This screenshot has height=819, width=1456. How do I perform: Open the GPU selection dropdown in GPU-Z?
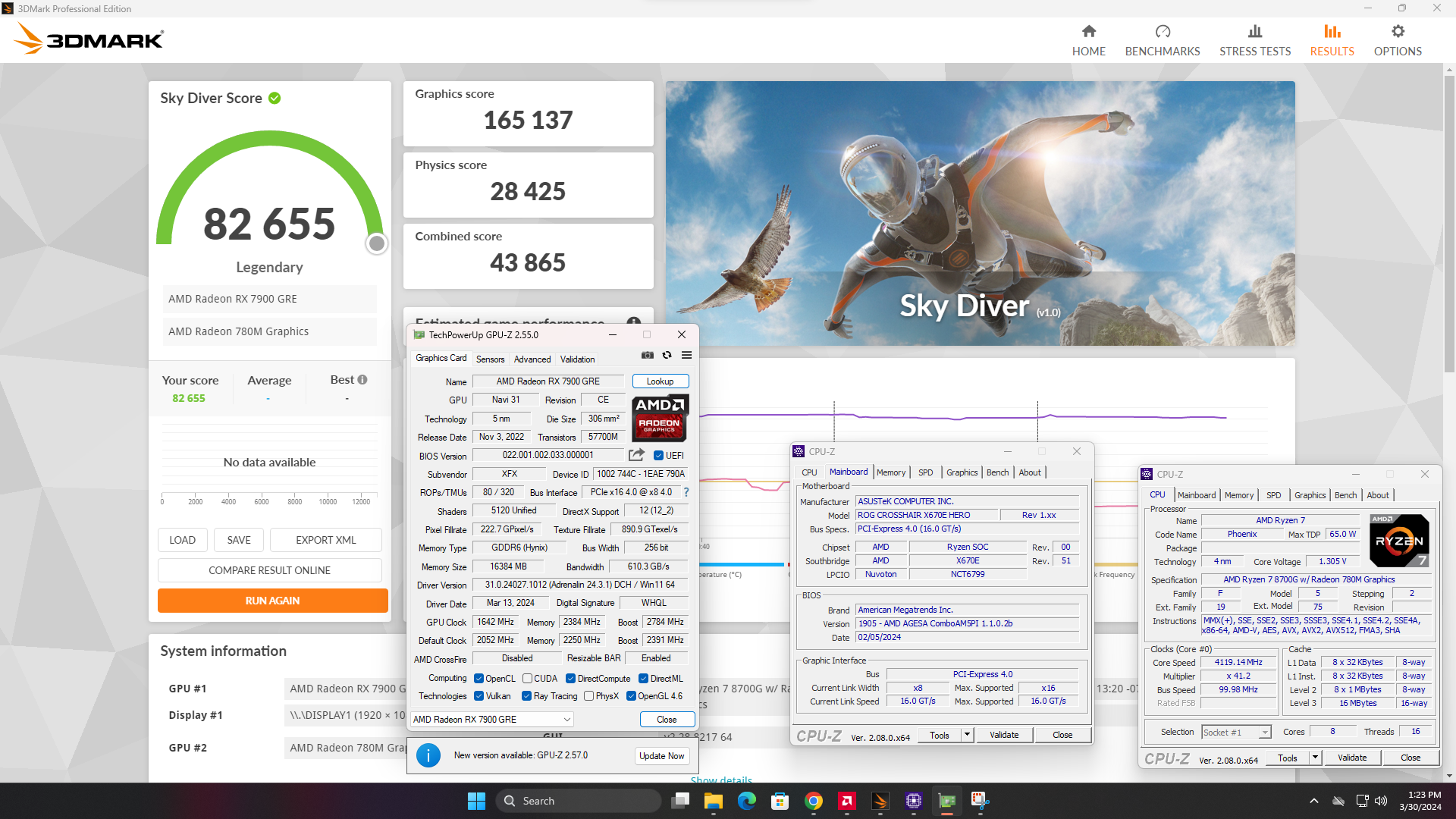coord(491,720)
